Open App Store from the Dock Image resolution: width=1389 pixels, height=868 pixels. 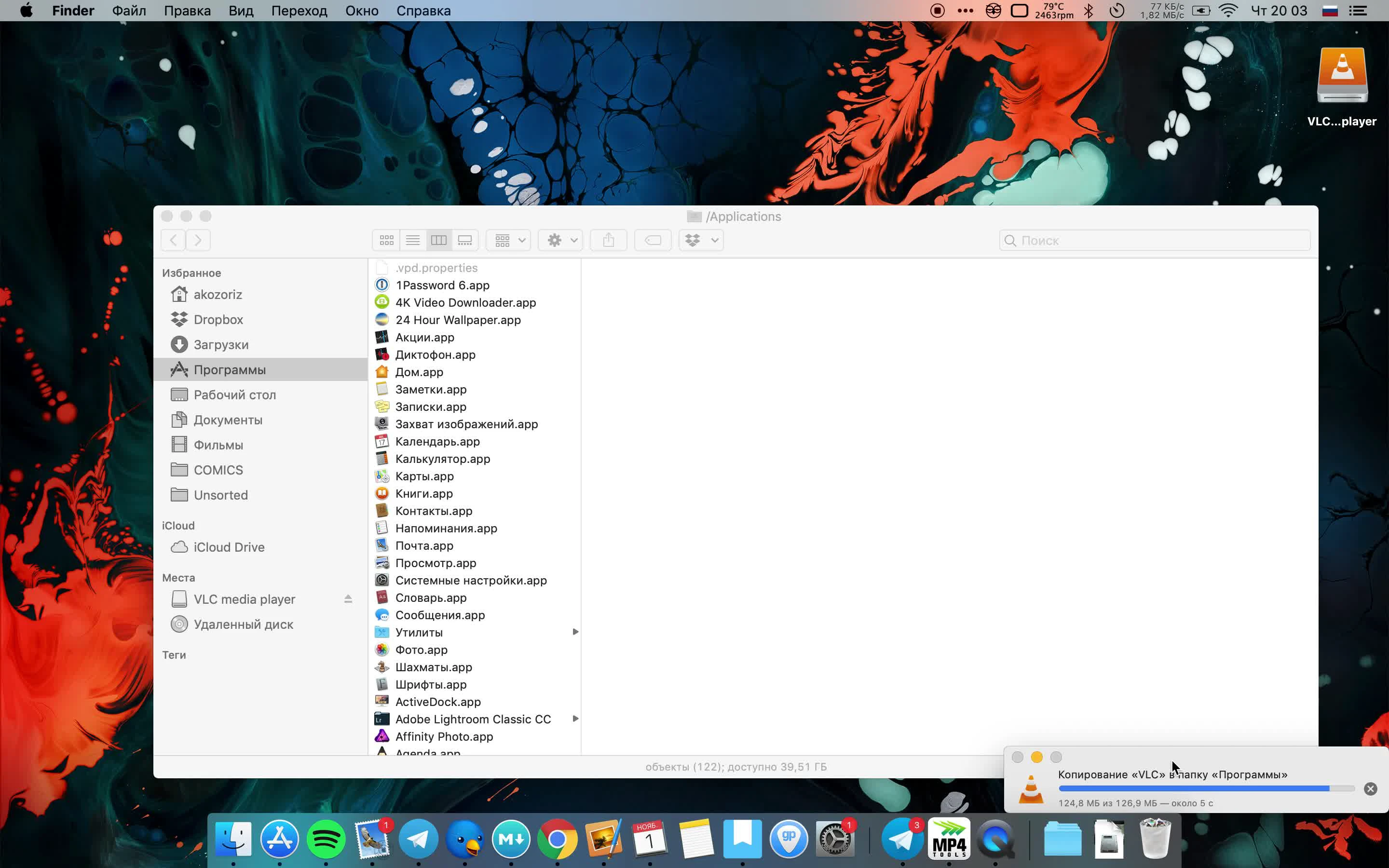(280, 839)
